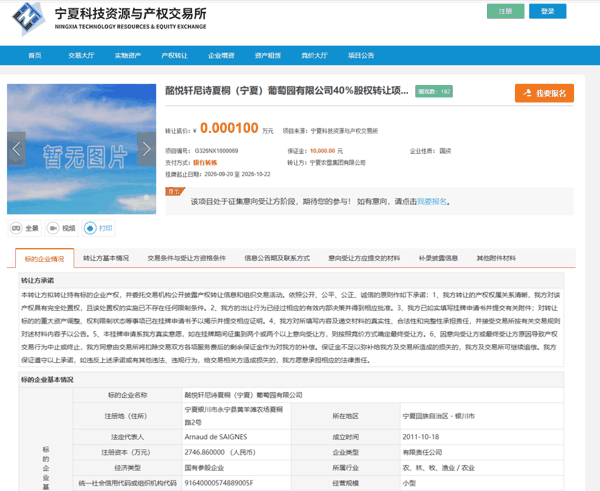Click the 我要报名 orange sign-up button
Image resolution: width=600 pixels, height=491 pixels.
click(x=544, y=93)
